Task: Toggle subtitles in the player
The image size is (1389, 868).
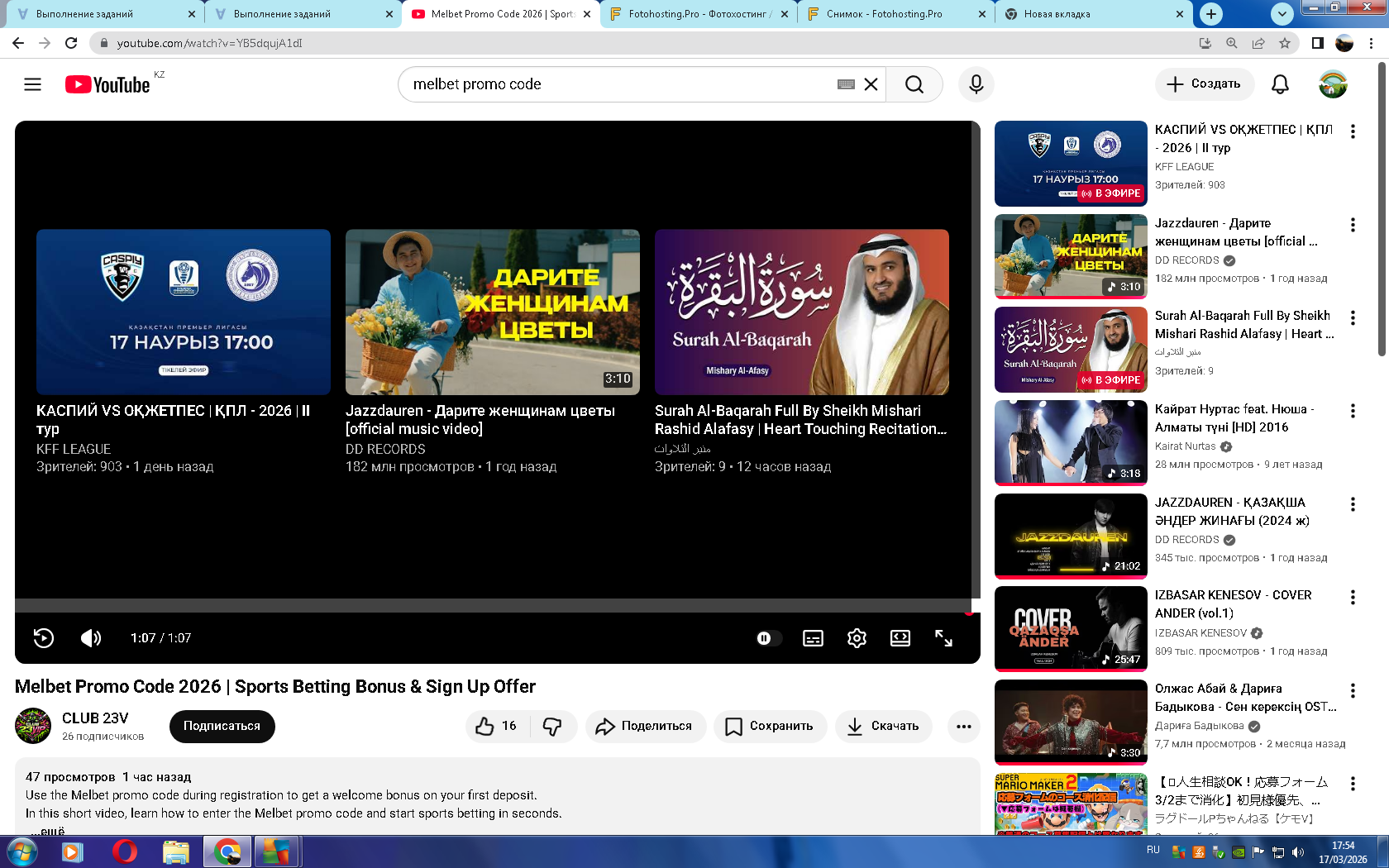Action: 813,638
